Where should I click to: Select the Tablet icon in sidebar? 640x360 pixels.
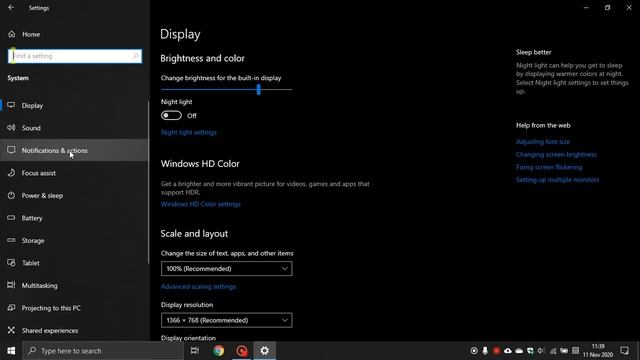[11, 263]
